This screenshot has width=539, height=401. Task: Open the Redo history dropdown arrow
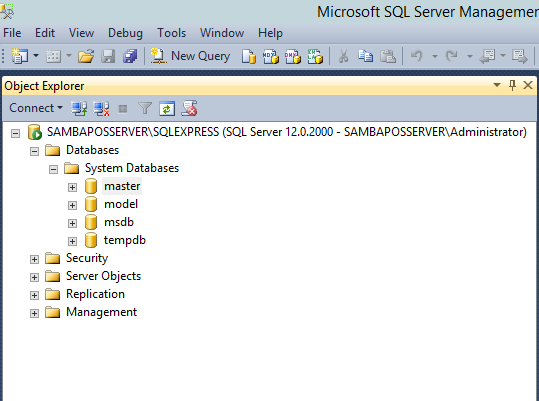point(470,56)
